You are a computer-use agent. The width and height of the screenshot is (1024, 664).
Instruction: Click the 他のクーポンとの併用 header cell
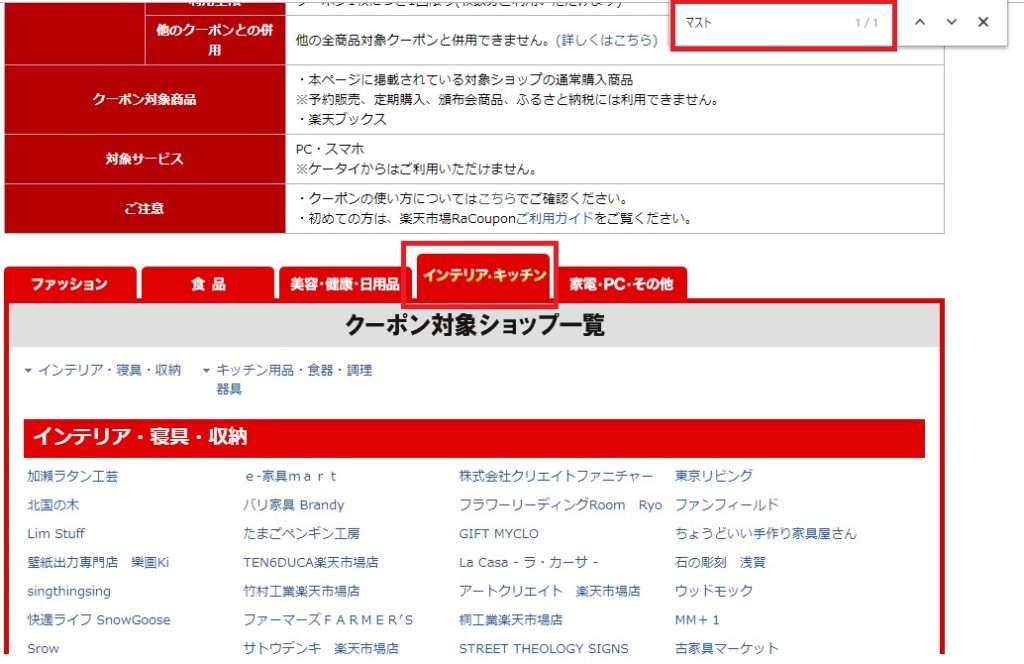[215, 40]
